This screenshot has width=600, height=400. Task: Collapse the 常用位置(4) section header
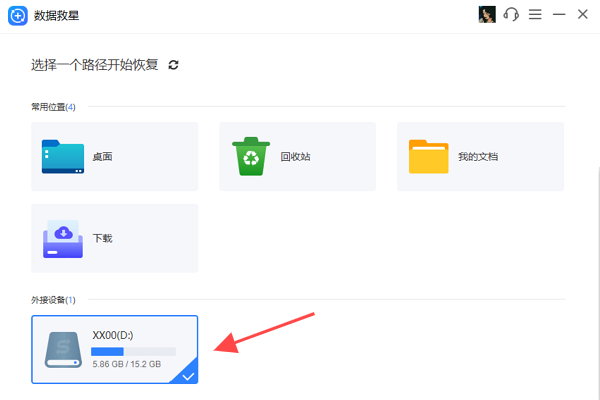(53, 107)
